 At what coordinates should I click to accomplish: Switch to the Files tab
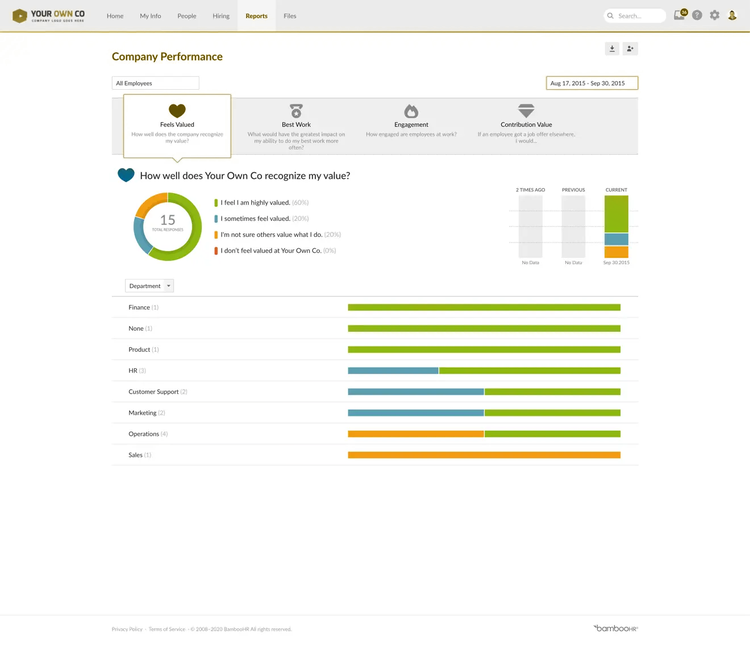[x=290, y=16]
